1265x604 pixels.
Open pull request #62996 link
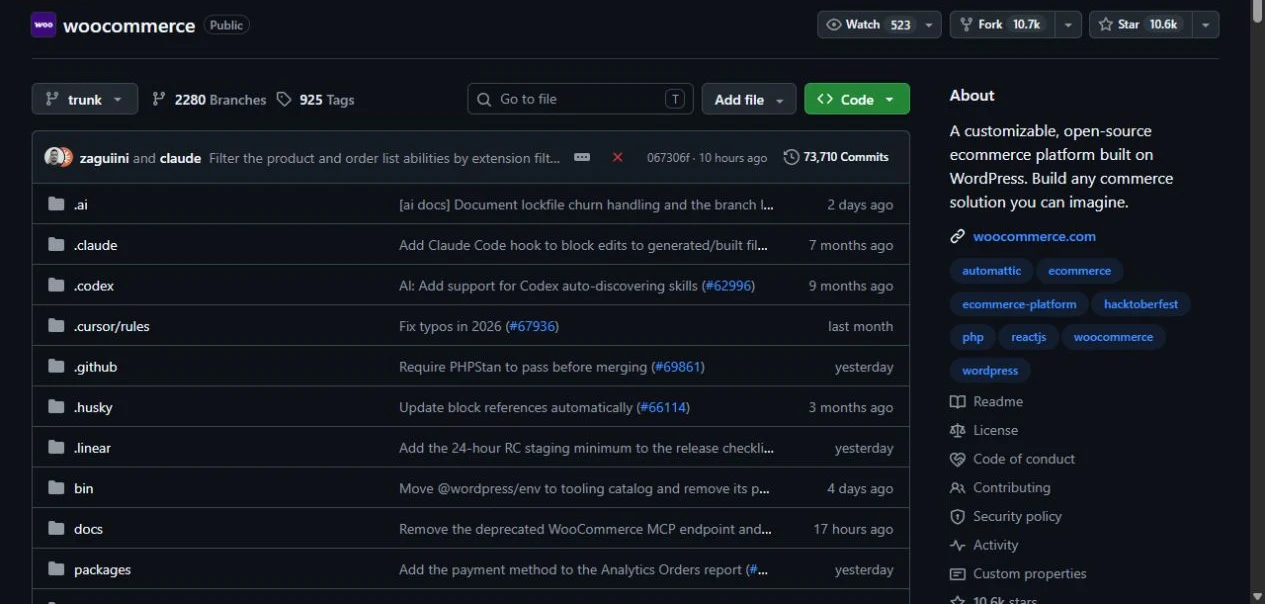click(728, 286)
